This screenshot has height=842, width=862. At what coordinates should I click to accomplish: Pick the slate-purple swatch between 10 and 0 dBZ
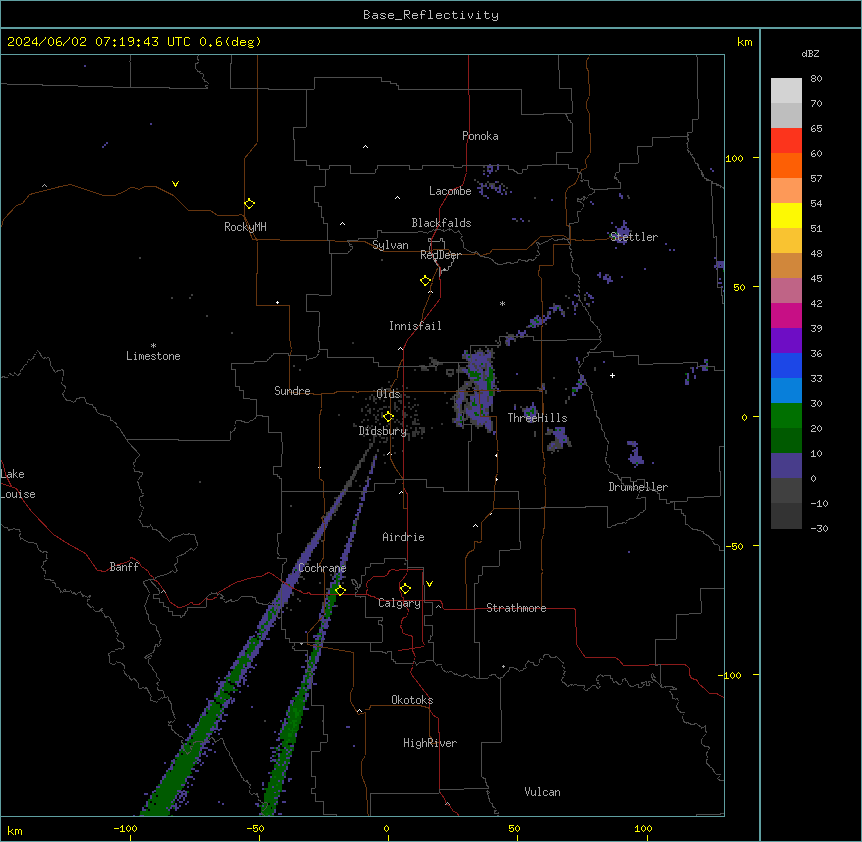coord(786,466)
